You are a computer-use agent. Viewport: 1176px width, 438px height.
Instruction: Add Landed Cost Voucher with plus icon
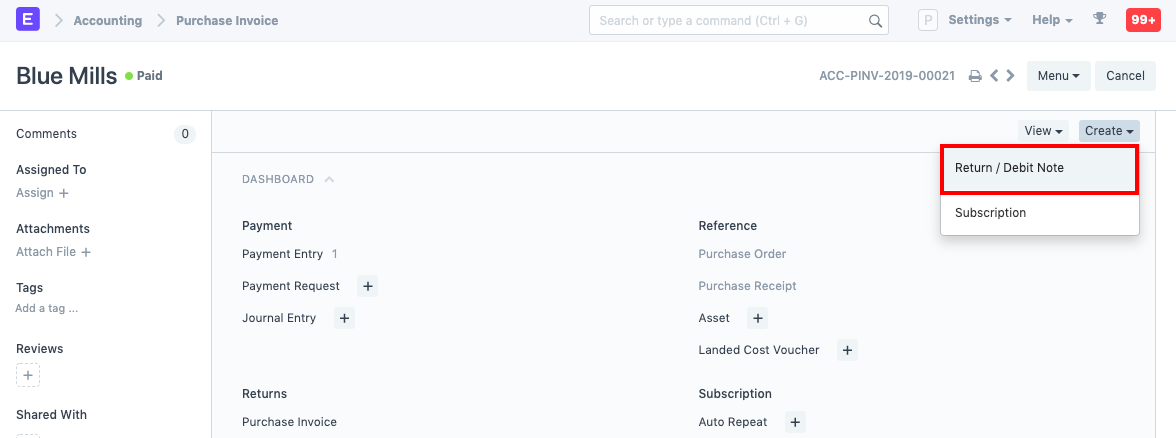coord(847,351)
